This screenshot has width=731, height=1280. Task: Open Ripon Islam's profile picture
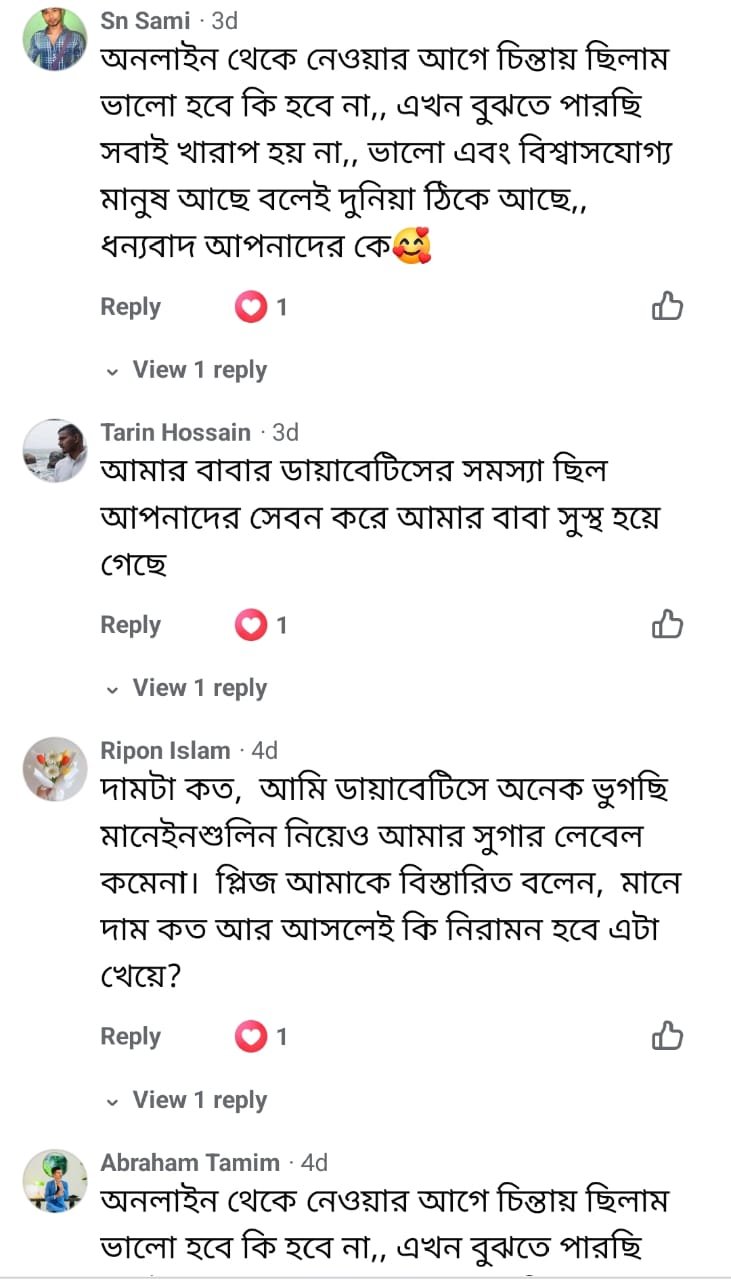coord(55,769)
